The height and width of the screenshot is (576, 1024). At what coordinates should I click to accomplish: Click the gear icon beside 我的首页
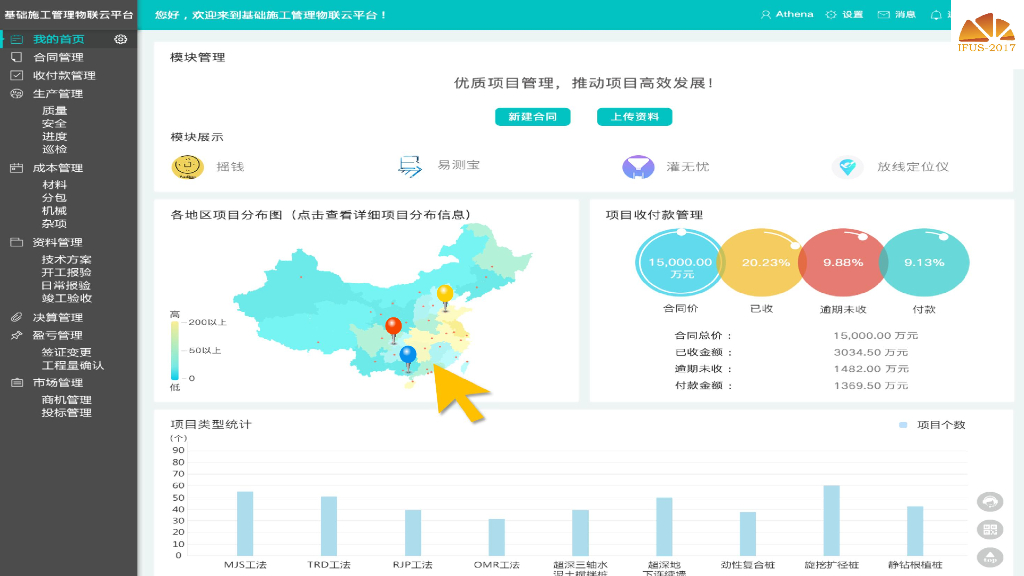pos(121,37)
